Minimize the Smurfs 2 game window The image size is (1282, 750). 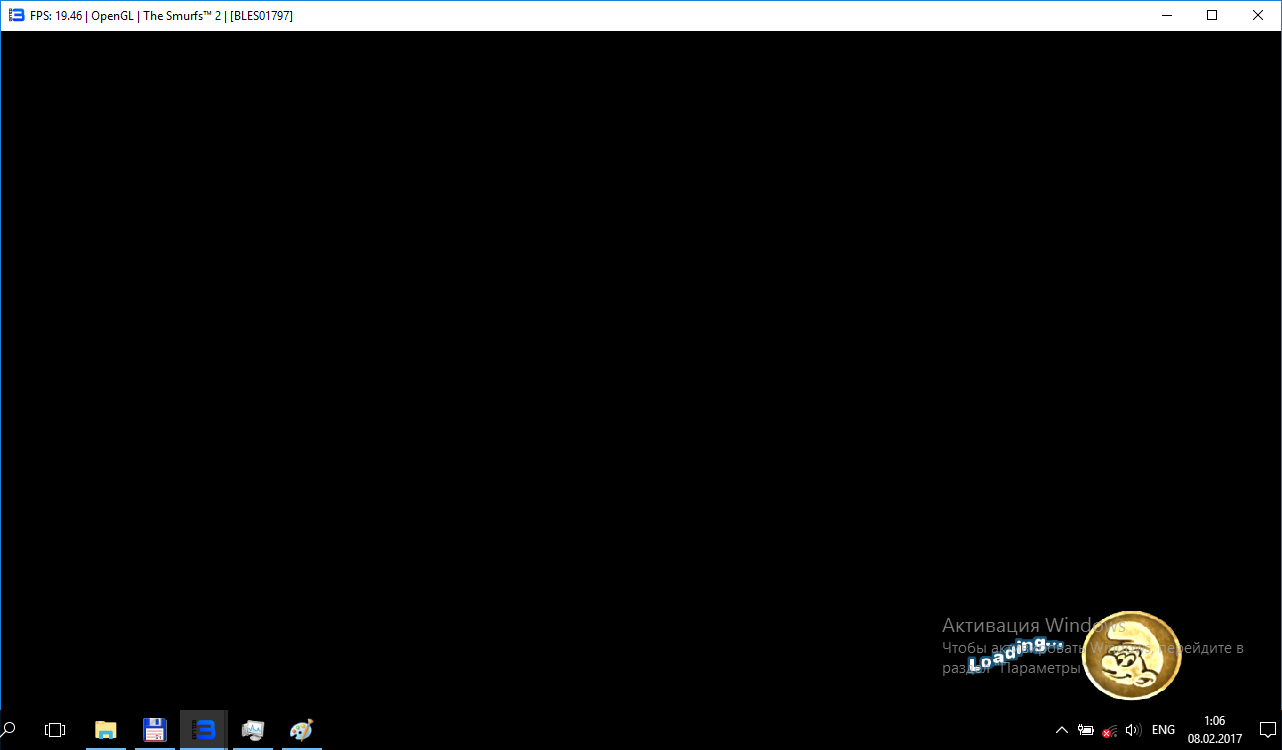[x=1166, y=15]
